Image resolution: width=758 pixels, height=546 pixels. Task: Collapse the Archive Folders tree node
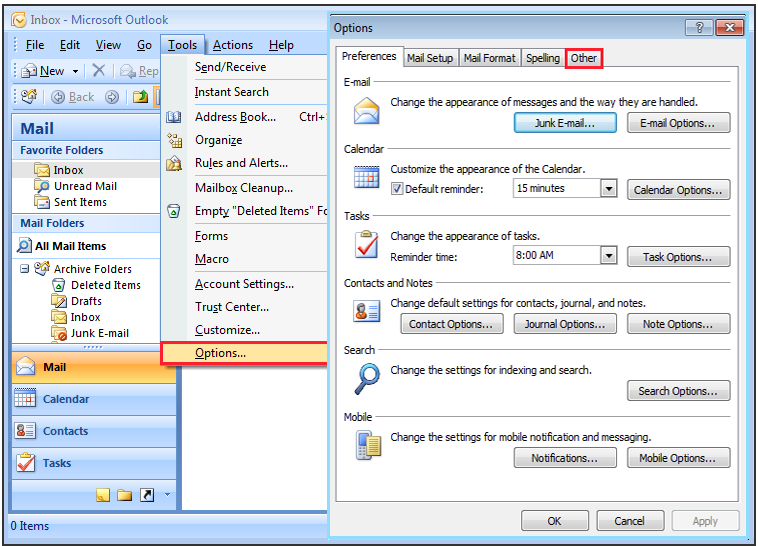click(24, 268)
